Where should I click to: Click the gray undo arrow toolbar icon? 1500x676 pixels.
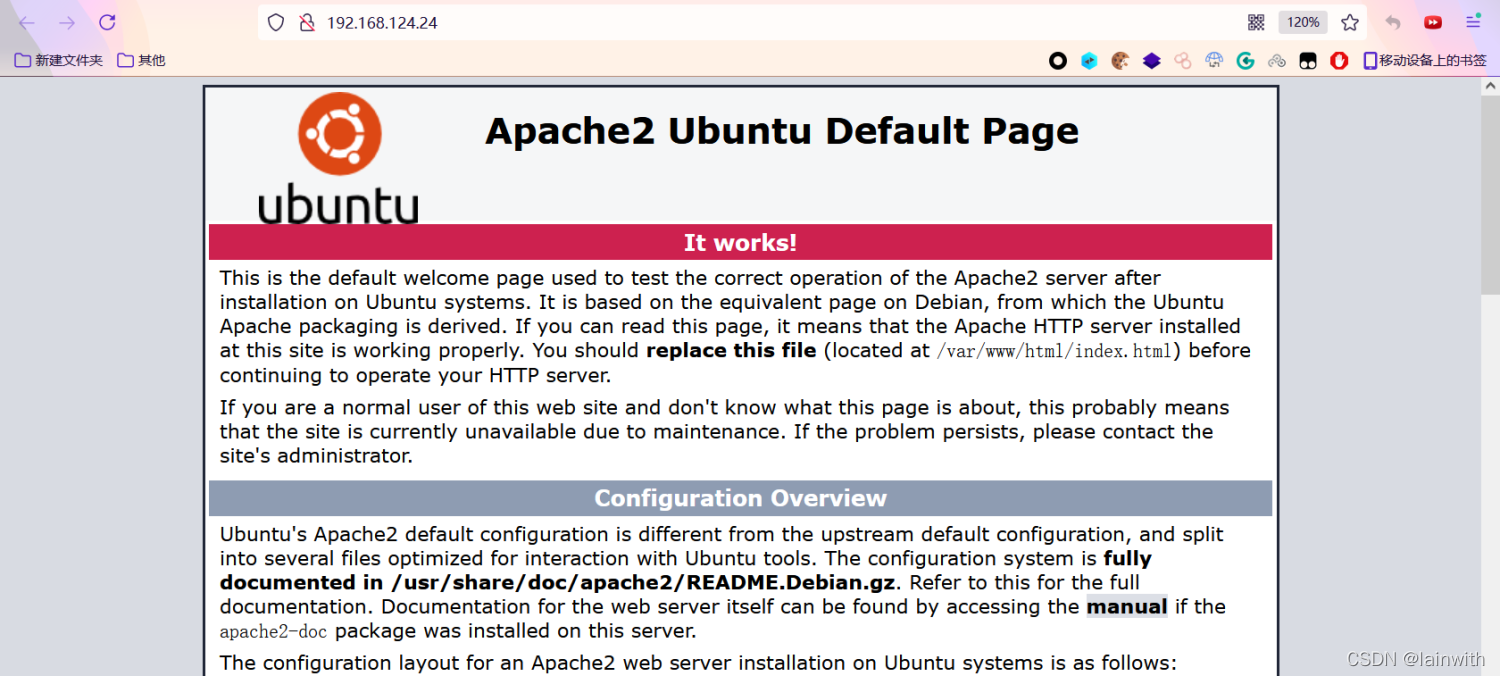(1393, 22)
